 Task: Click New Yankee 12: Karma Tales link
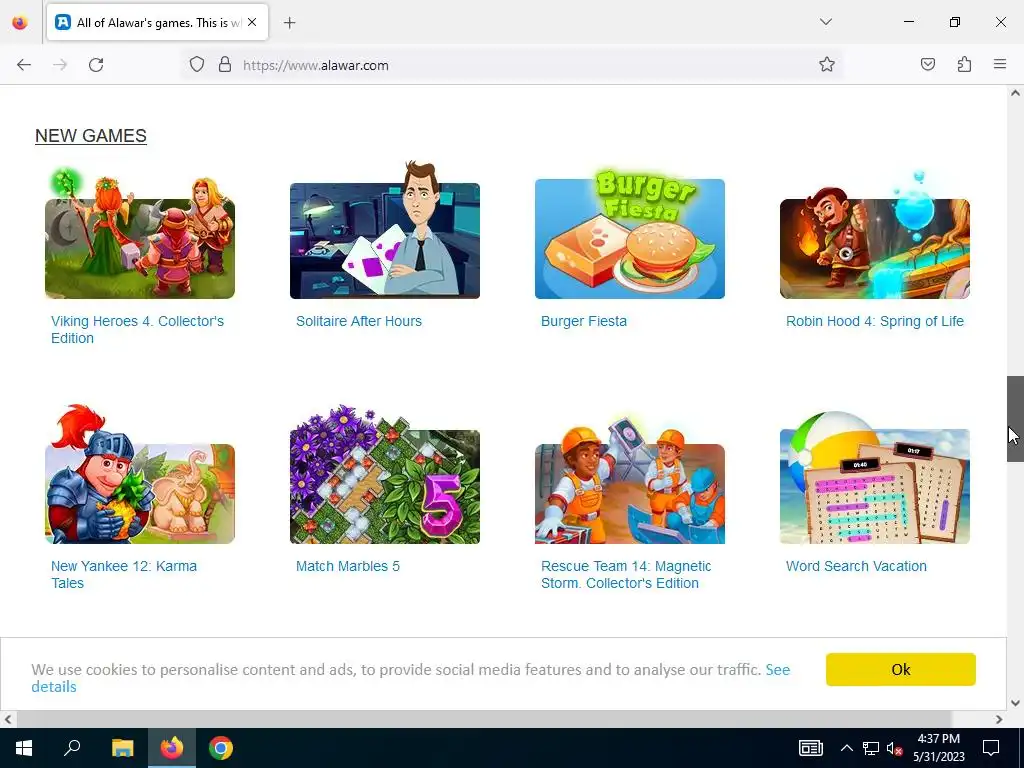pos(123,575)
